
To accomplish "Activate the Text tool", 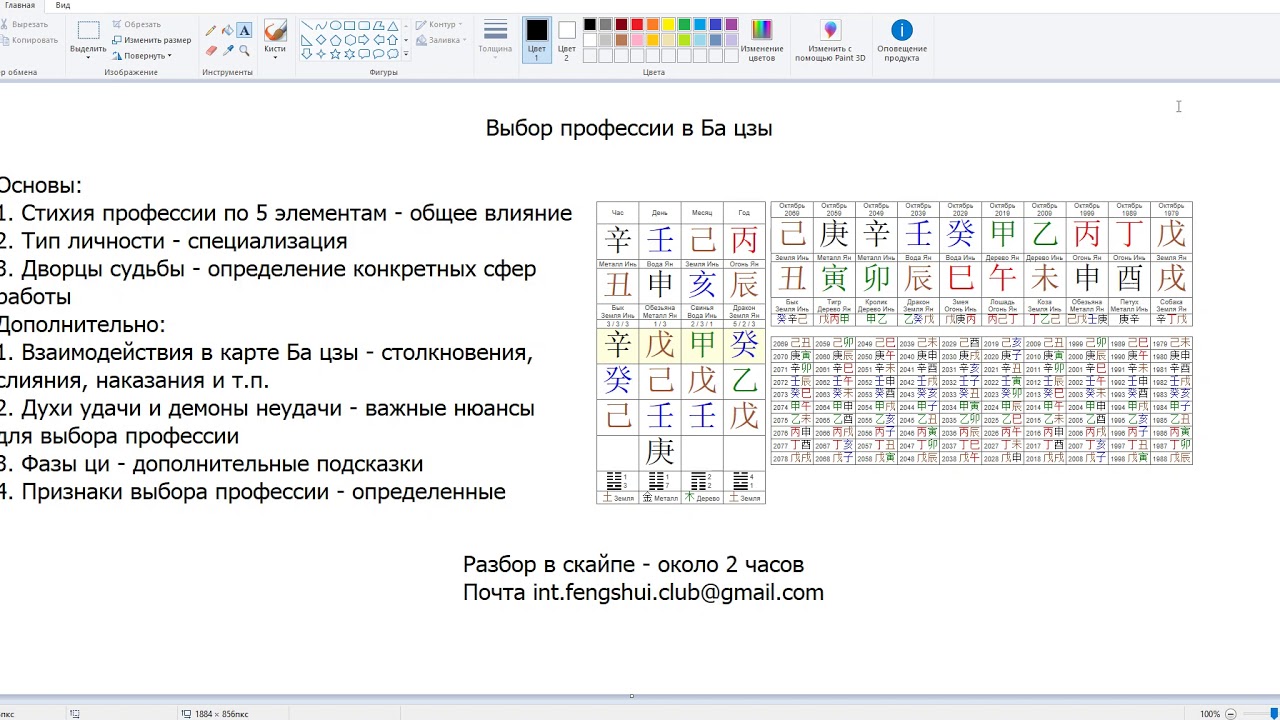I will [244, 31].
